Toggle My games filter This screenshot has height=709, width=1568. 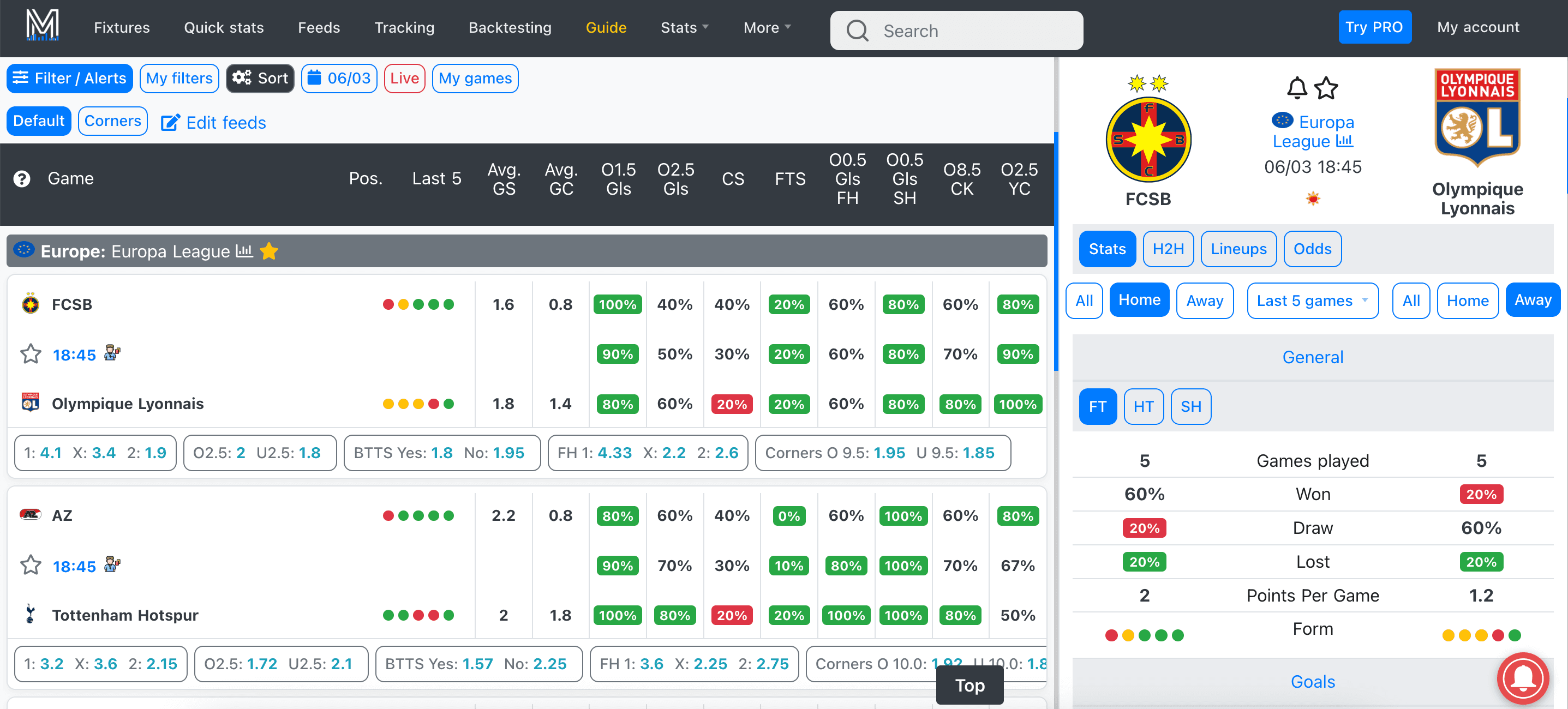coord(475,79)
